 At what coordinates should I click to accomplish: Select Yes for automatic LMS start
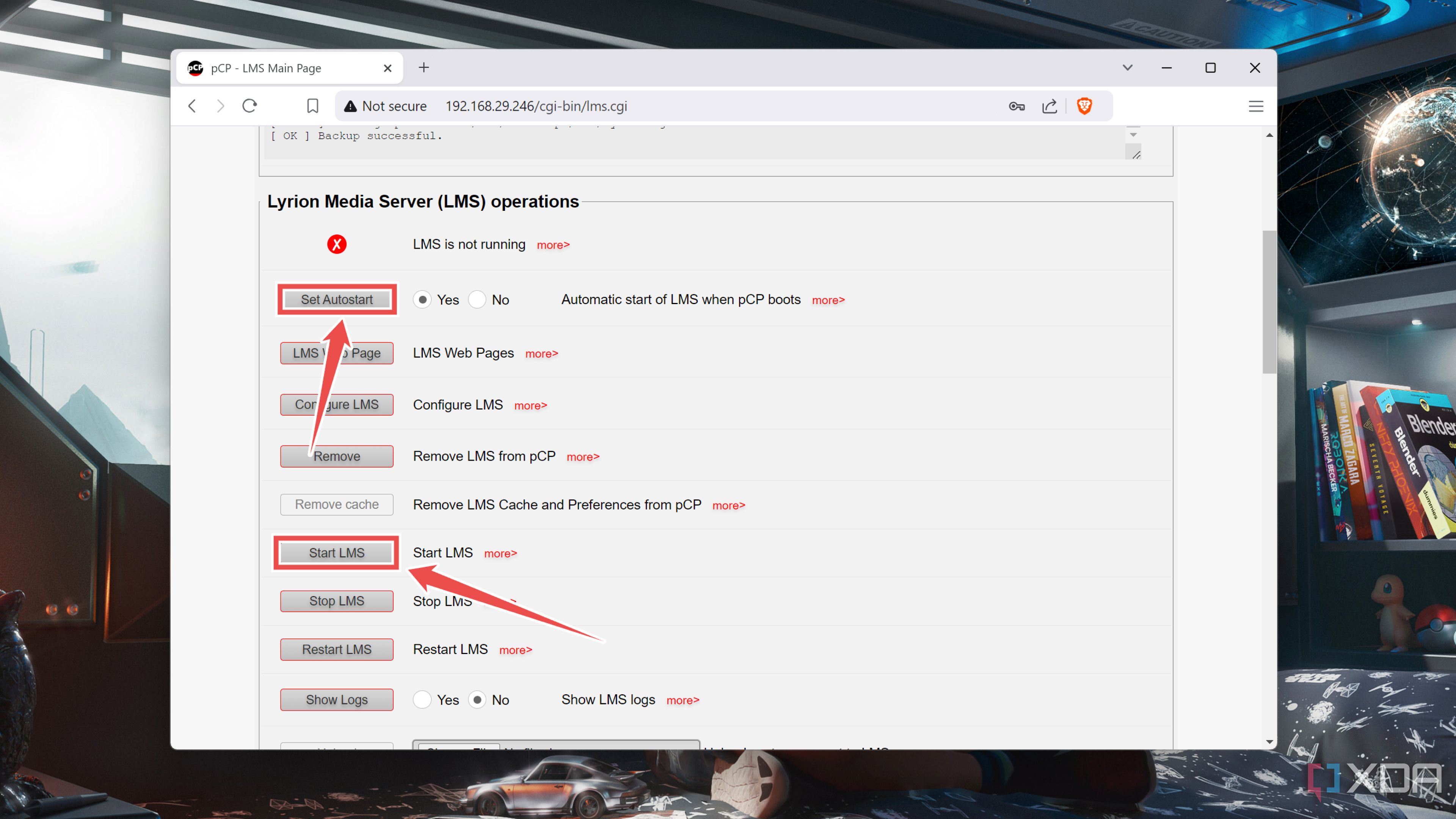coord(423,300)
